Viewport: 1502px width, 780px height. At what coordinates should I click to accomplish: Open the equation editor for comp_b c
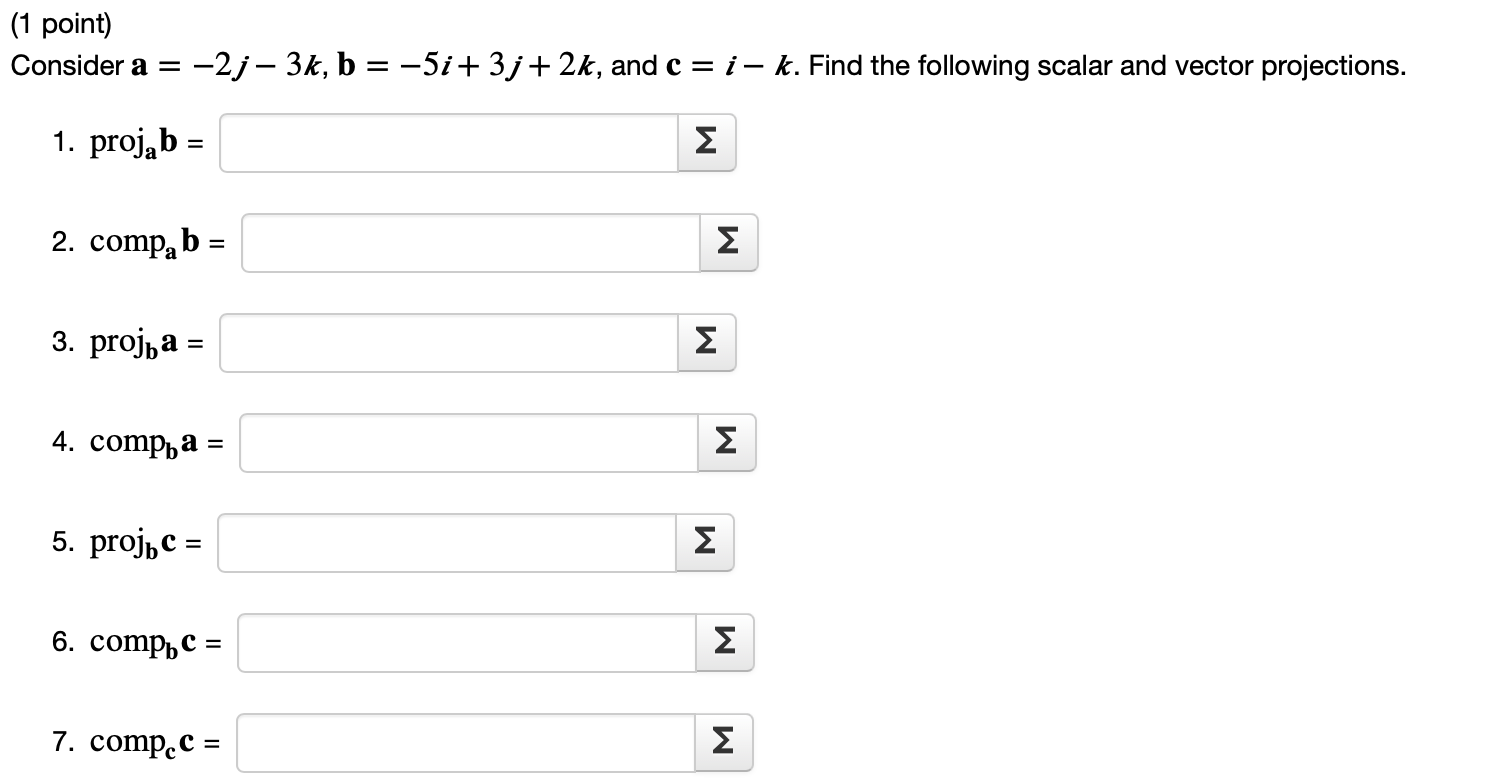726,643
